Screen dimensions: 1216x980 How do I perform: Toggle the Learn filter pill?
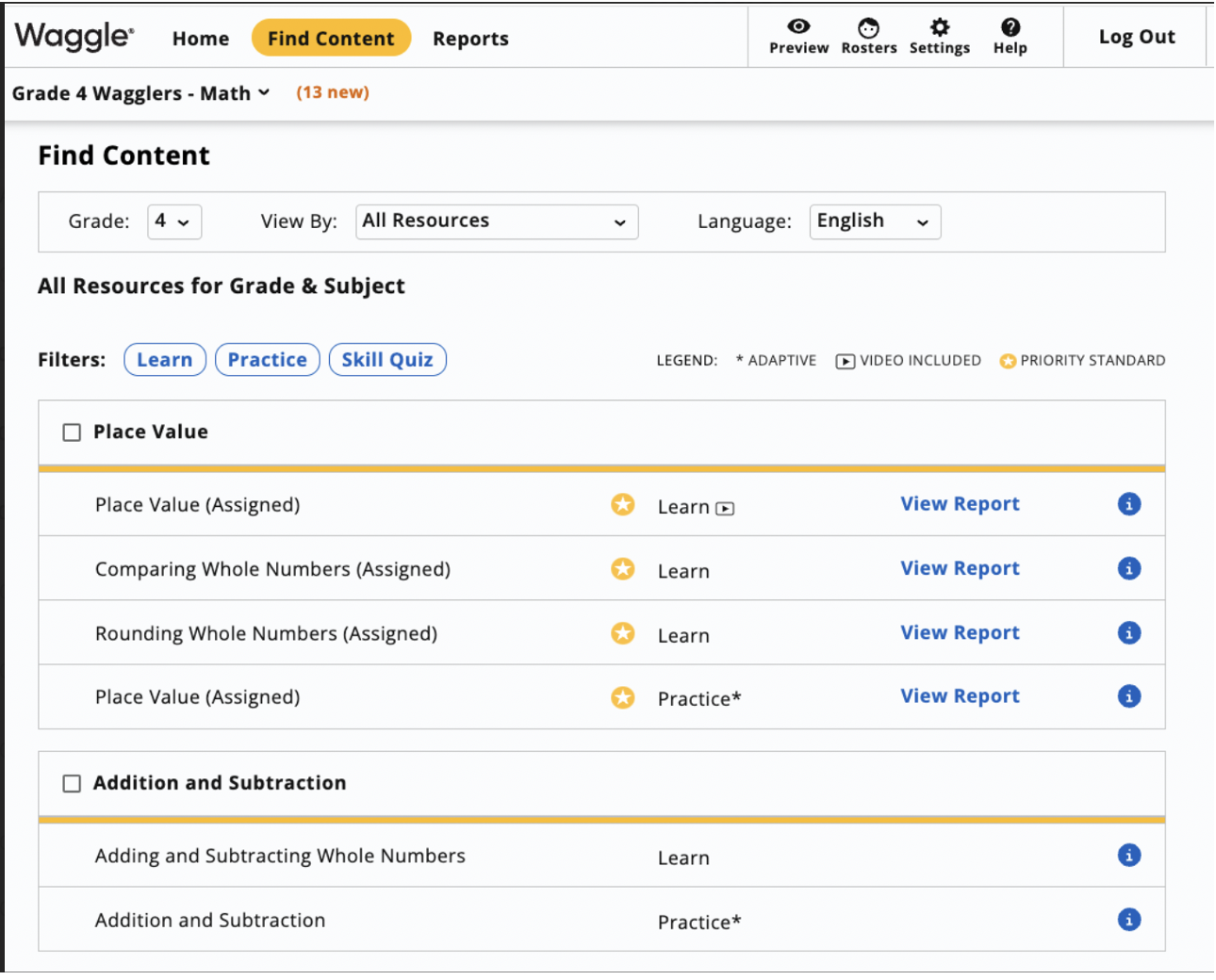coord(165,359)
